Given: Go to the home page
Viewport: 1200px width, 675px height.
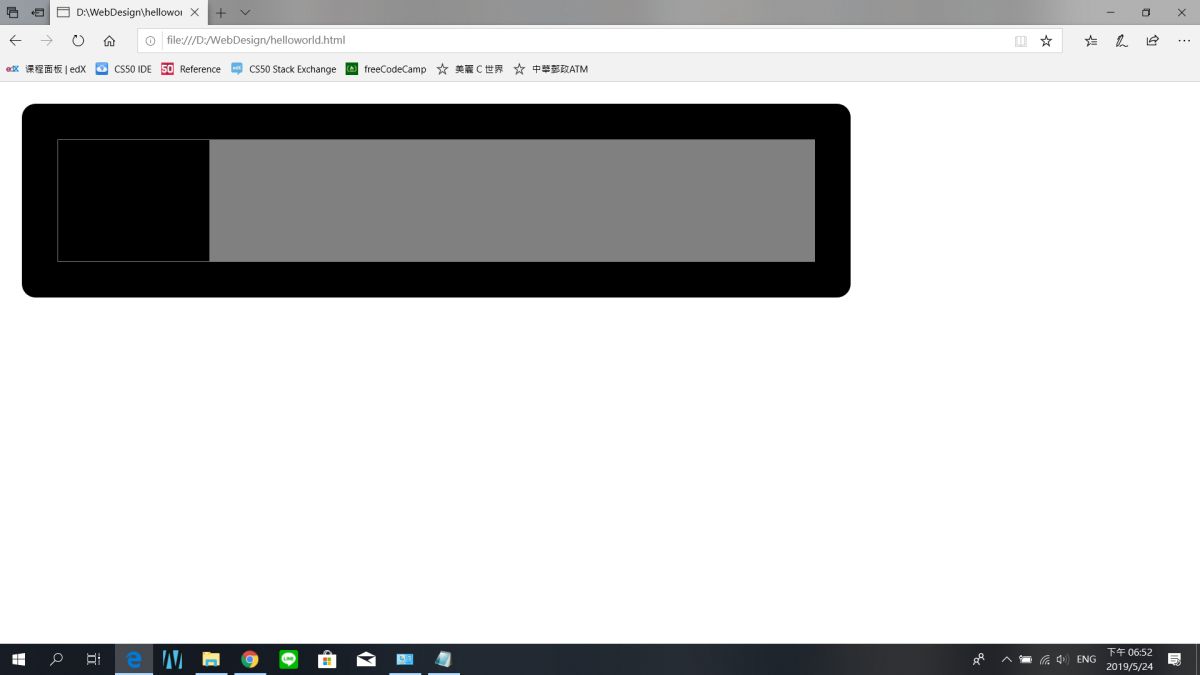Looking at the screenshot, I should coord(109,41).
